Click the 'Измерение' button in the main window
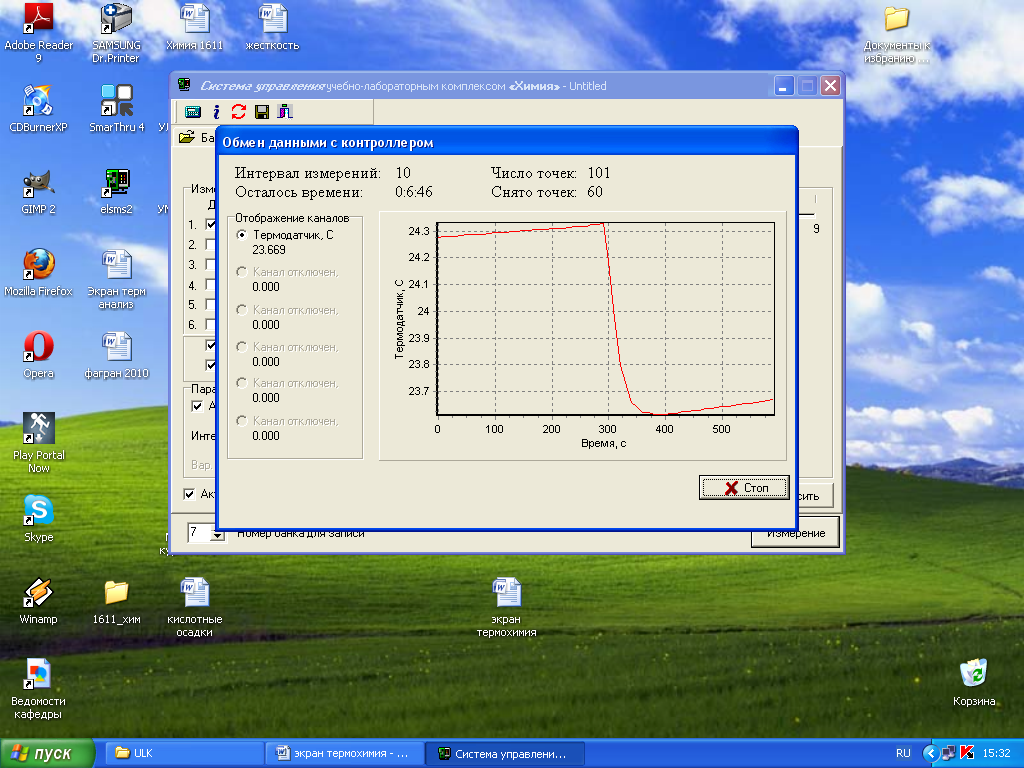The width and height of the screenshot is (1024, 768). click(x=796, y=533)
